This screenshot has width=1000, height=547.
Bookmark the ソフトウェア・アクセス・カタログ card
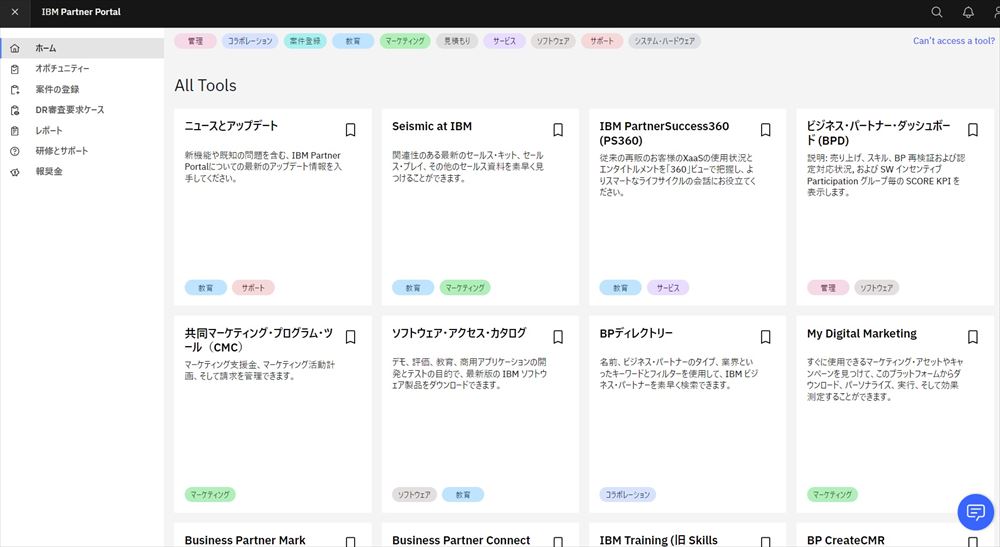(x=558, y=337)
